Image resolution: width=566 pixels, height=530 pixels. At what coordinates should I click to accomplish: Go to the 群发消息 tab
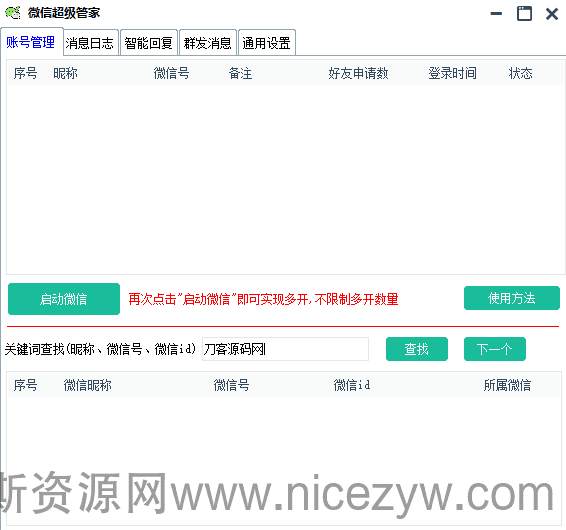tap(208, 43)
